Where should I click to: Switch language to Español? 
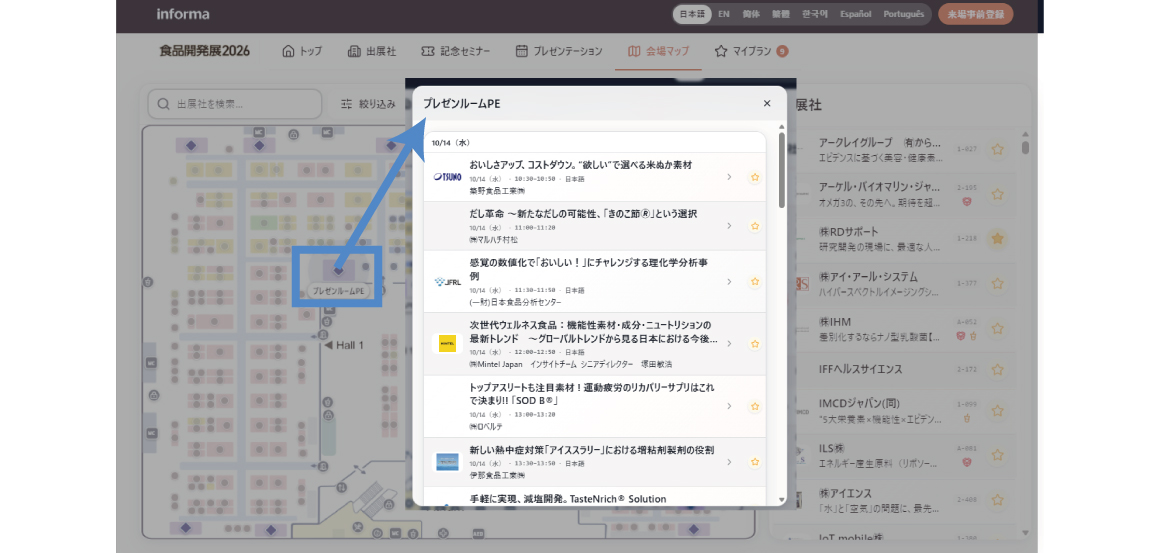tap(855, 14)
